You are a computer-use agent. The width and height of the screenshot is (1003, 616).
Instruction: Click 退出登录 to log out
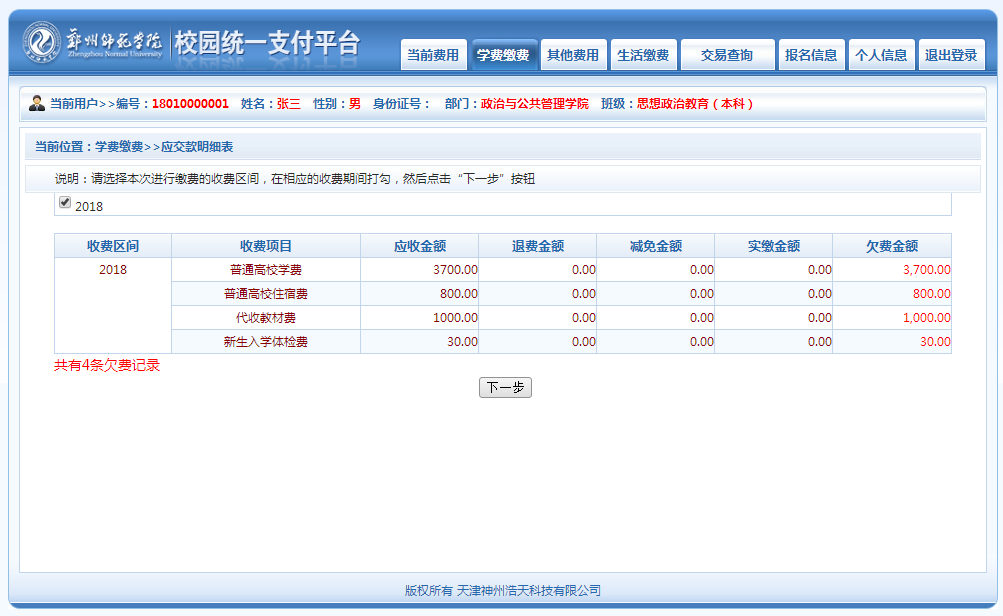click(951, 55)
